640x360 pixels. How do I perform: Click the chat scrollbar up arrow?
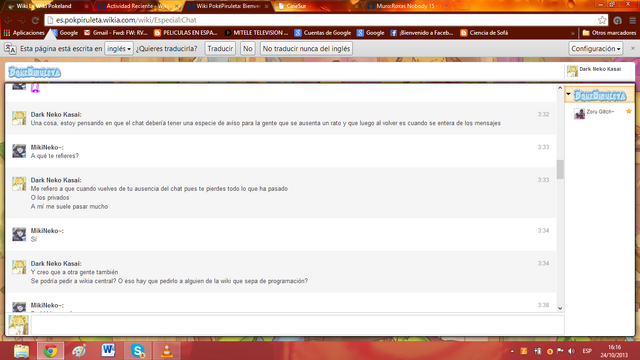pyautogui.click(x=560, y=88)
